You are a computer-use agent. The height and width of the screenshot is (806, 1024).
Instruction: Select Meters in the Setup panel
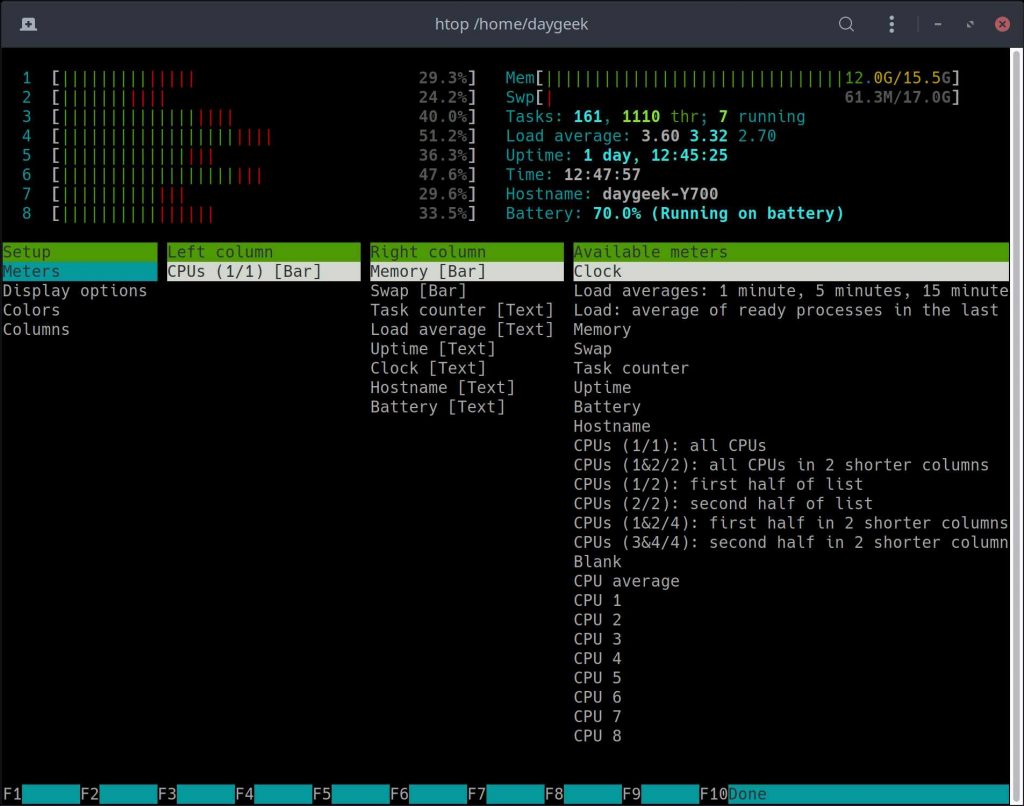(32, 272)
